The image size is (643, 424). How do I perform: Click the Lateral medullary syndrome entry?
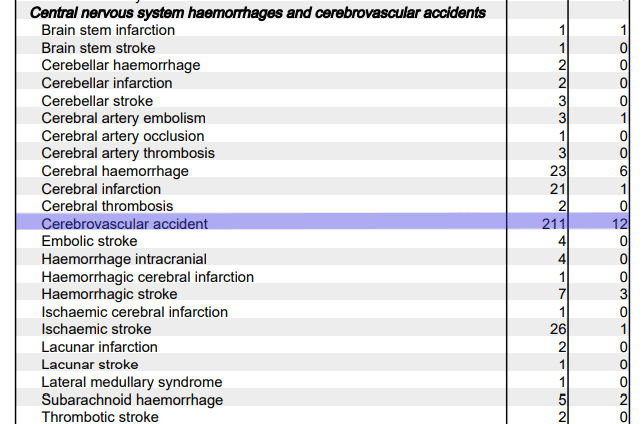[132, 382]
